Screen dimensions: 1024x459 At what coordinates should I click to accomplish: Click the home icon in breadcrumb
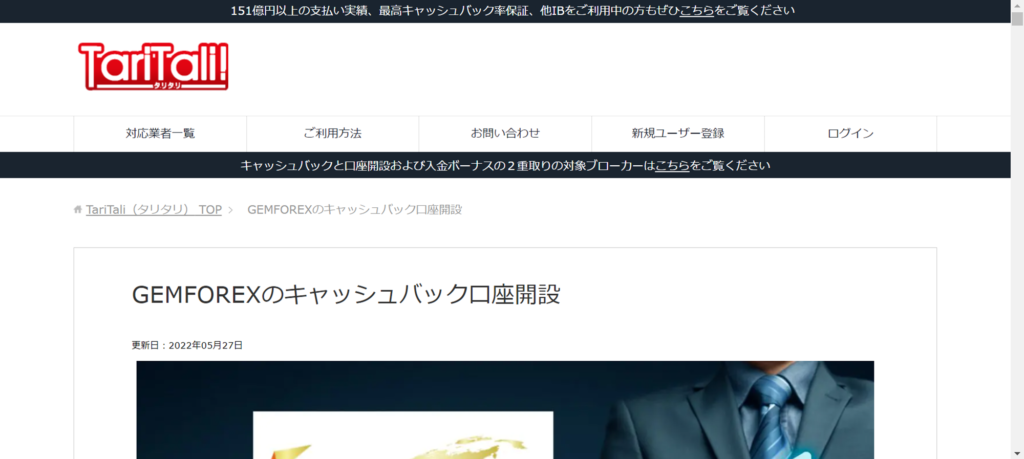[x=78, y=210]
